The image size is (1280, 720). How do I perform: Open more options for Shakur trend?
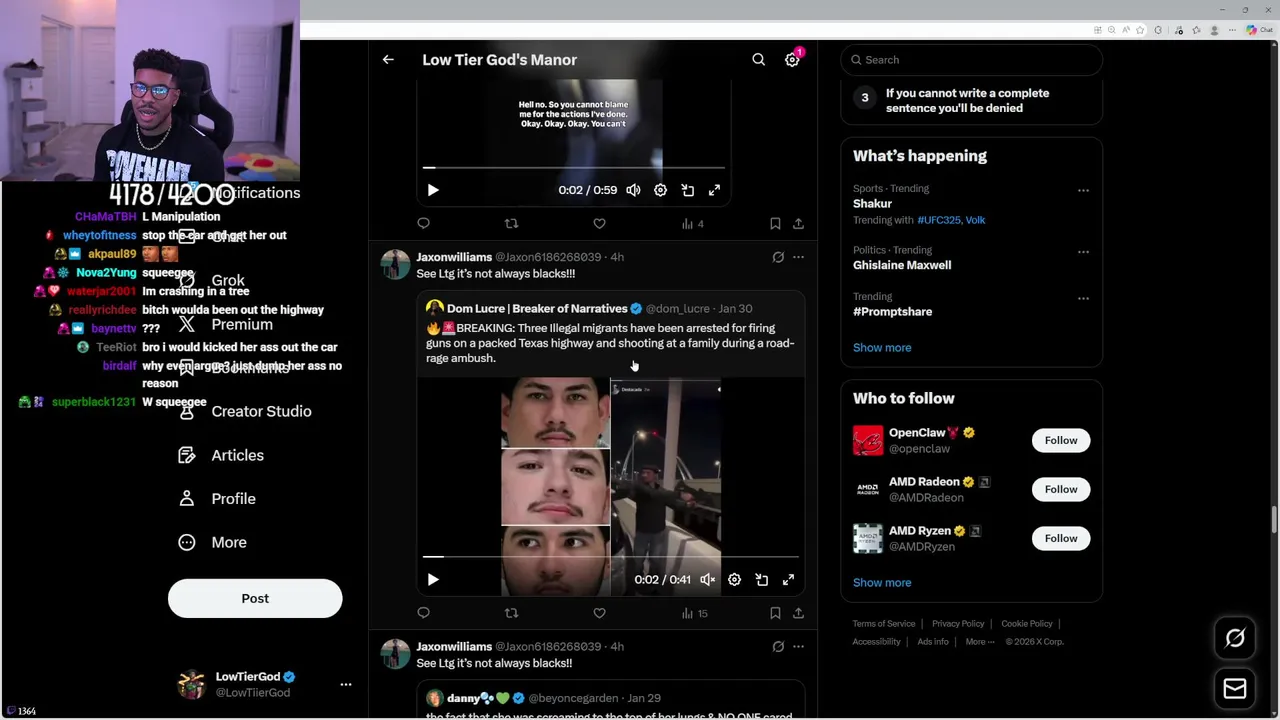click(x=1083, y=190)
